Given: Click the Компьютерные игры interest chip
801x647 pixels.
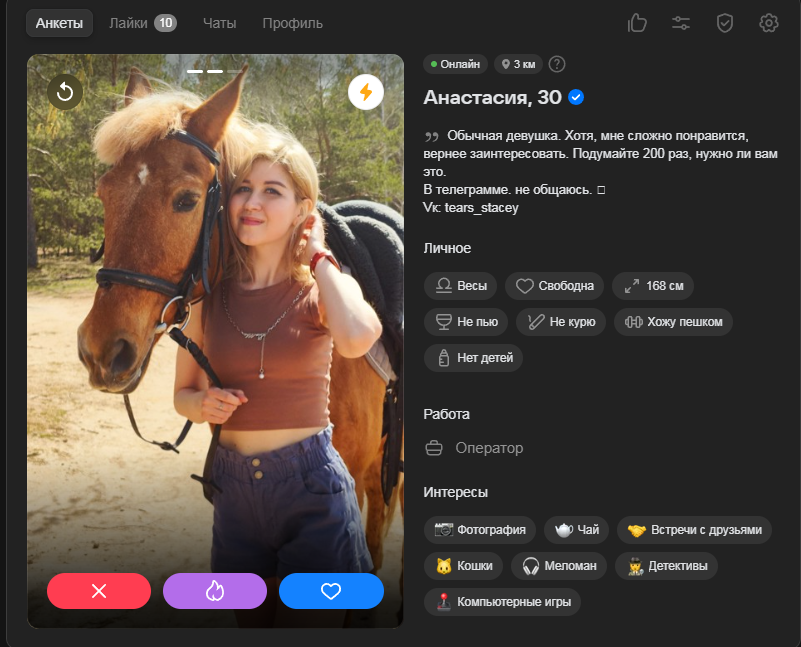Looking at the screenshot, I should [x=502, y=602].
